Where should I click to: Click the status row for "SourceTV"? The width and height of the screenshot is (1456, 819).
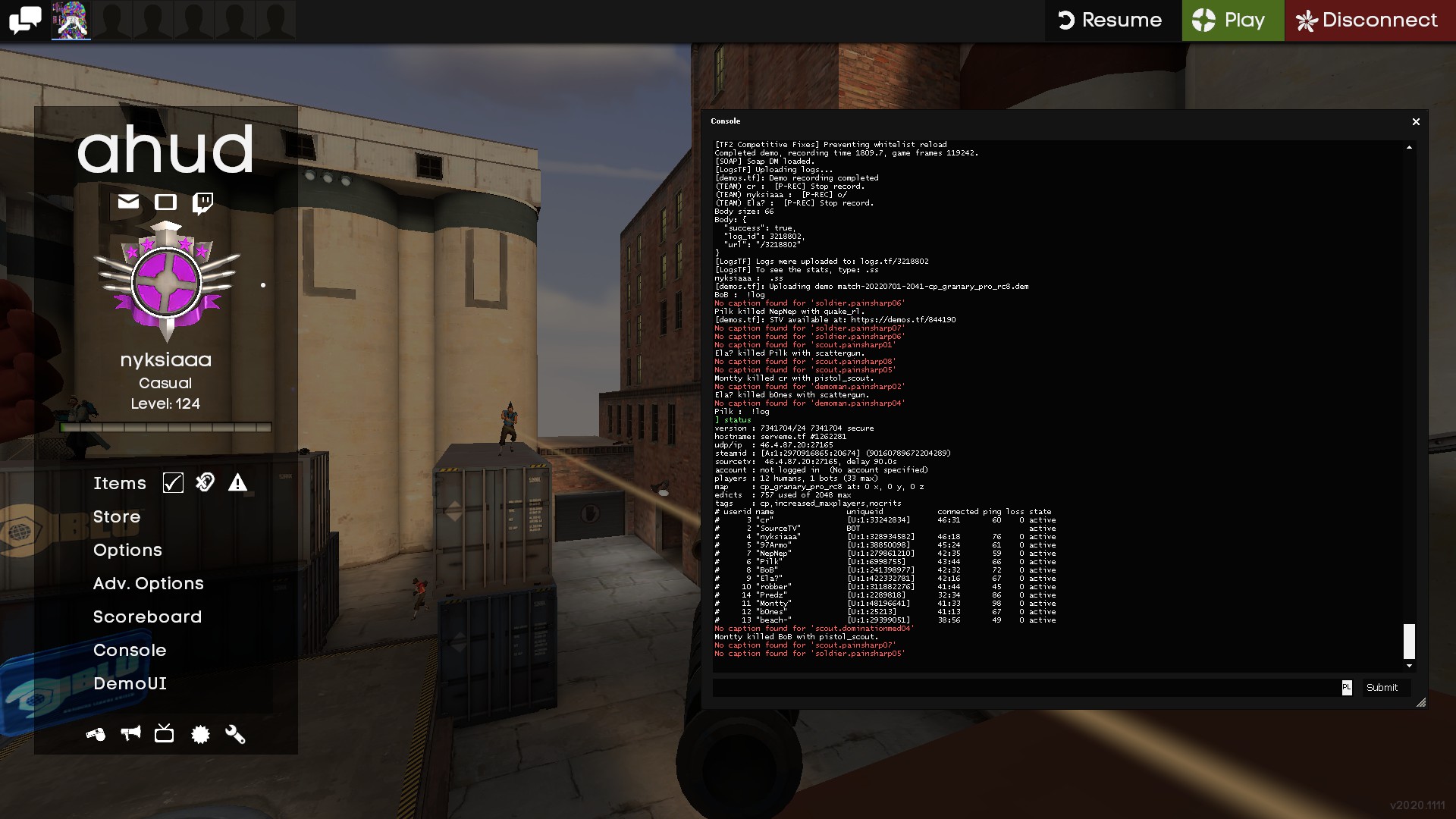pos(885,529)
